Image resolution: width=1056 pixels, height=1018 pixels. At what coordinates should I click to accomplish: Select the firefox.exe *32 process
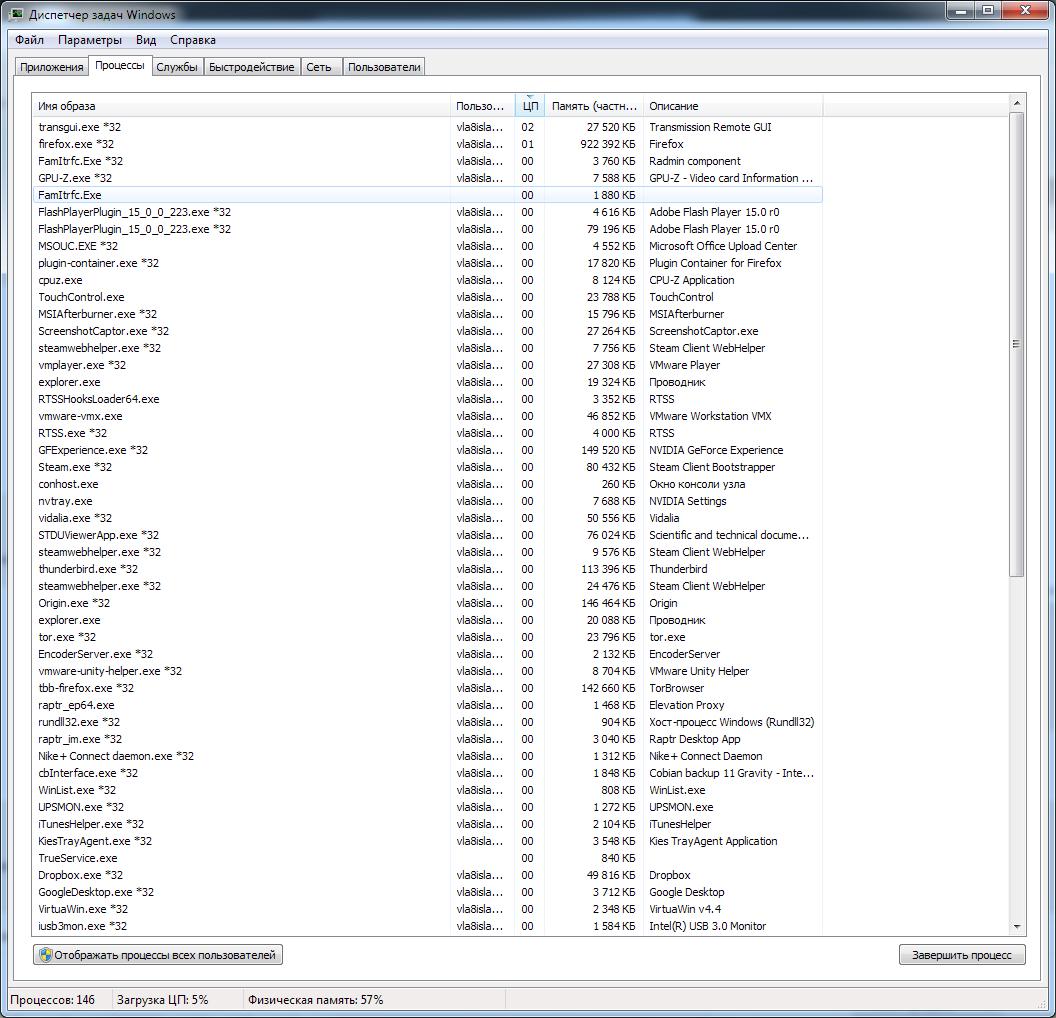428,144
